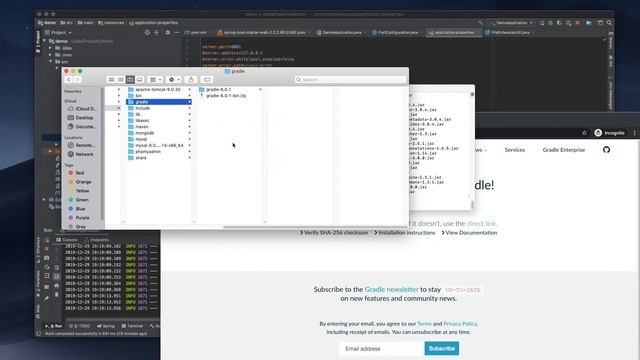Select the Blue tag in Finder
Image resolution: width=640 pixels, height=360 pixels.
(x=76, y=209)
